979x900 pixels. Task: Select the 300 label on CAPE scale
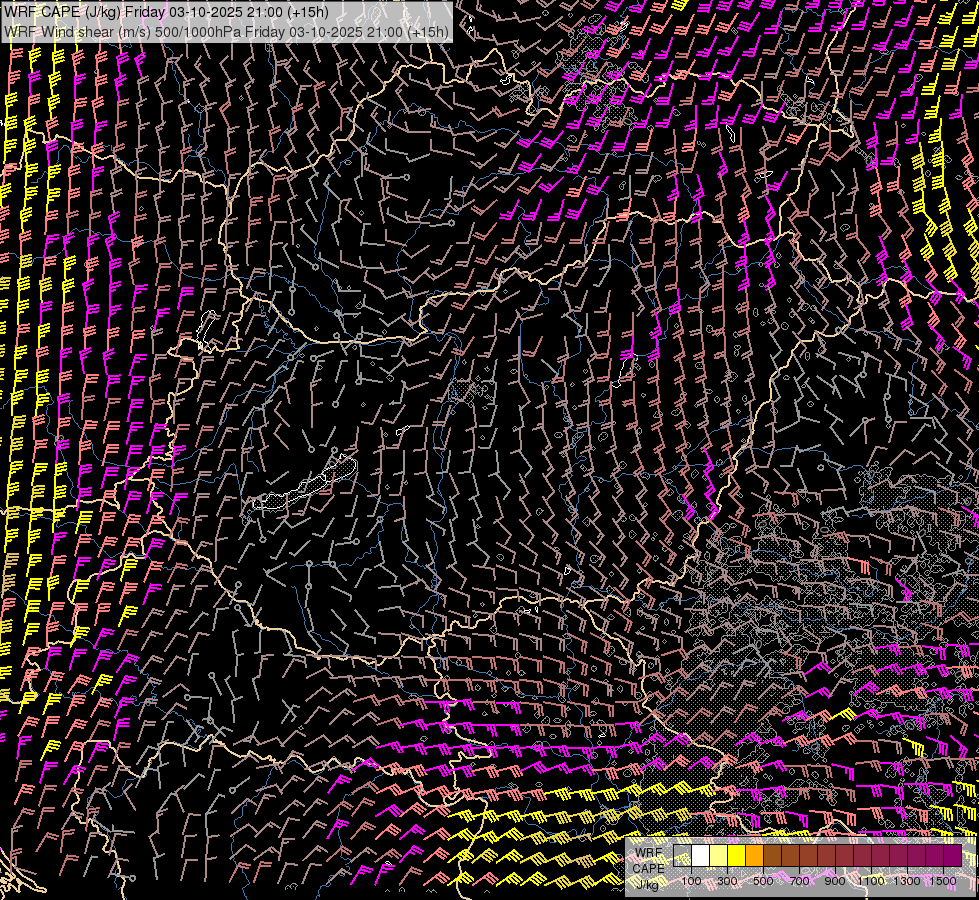click(x=727, y=881)
